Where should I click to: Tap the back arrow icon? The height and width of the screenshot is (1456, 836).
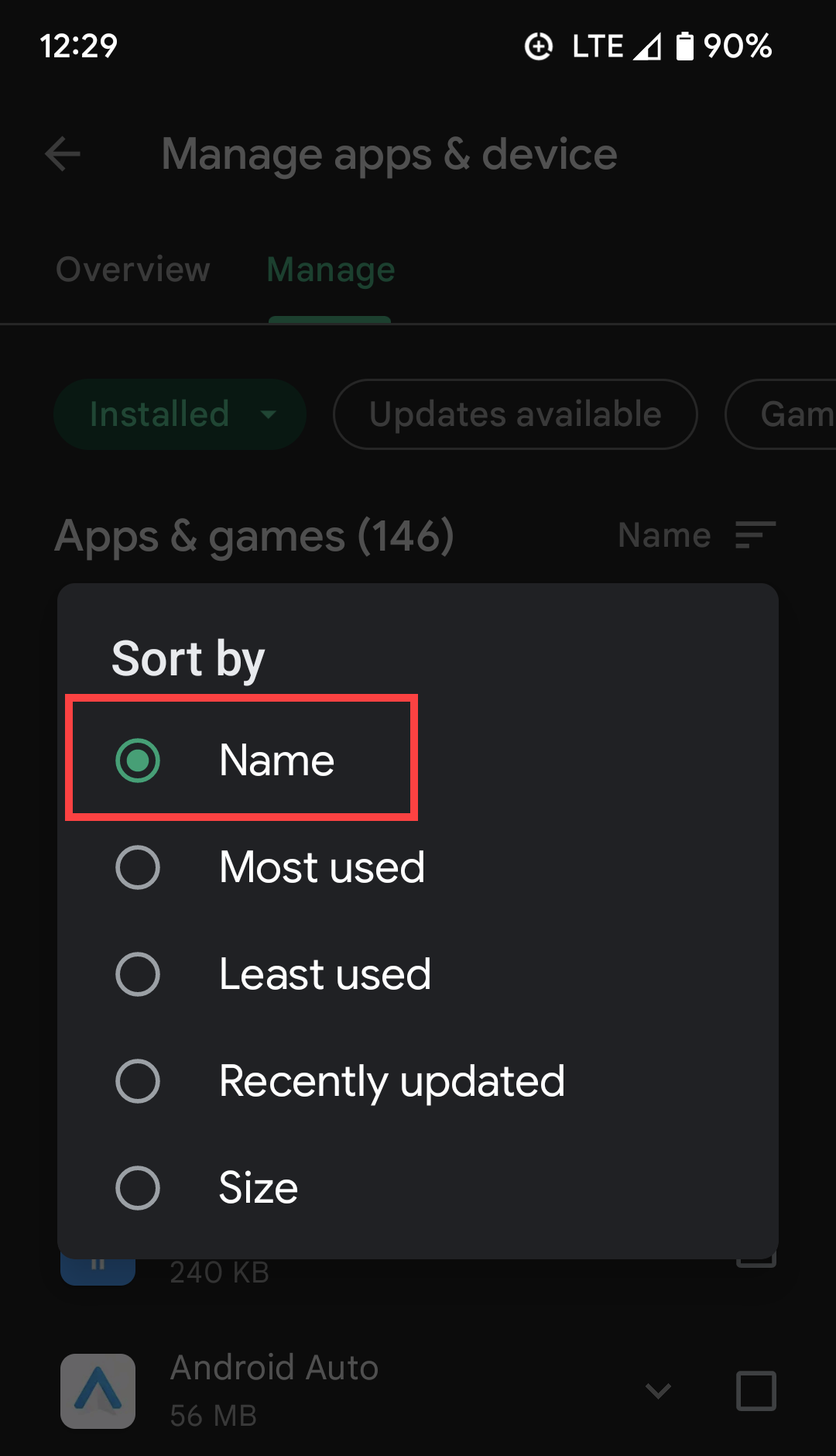pyautogui.click(x=63, y=153)
